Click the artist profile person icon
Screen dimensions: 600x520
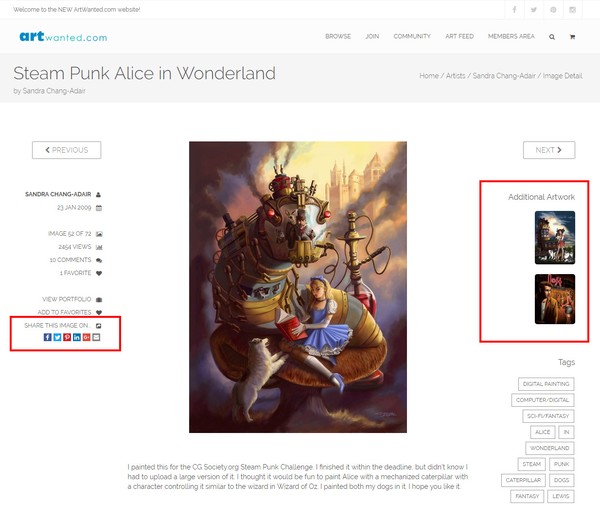[98, 194]
